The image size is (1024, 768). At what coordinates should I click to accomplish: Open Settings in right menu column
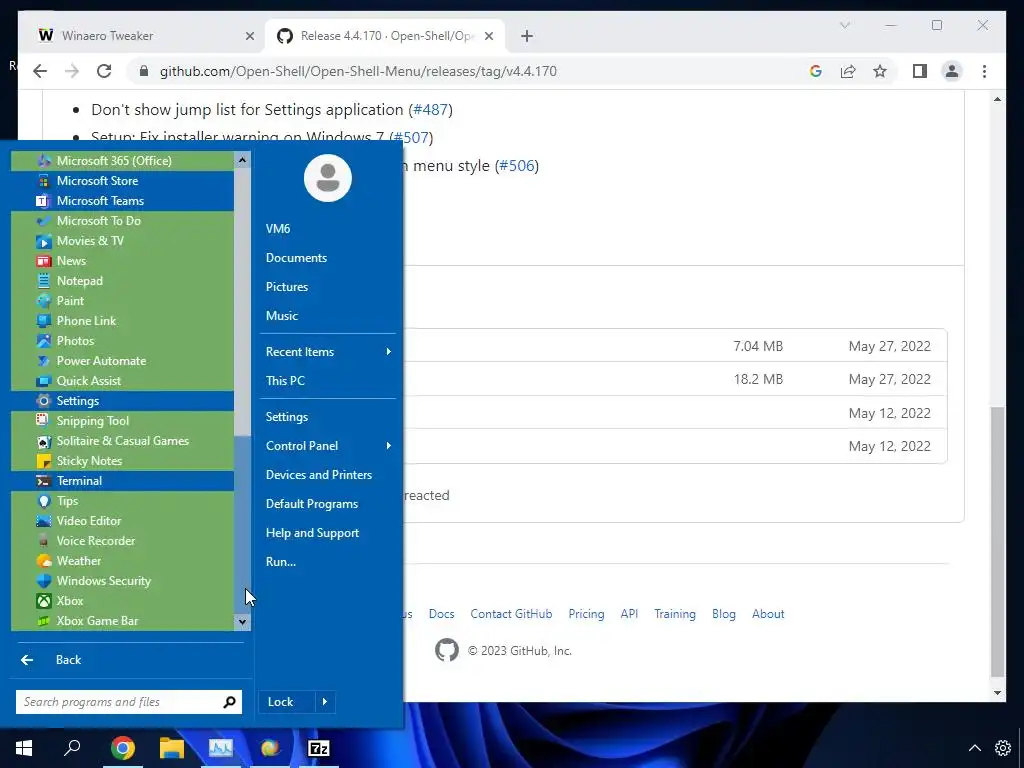[x=328, y=417]
